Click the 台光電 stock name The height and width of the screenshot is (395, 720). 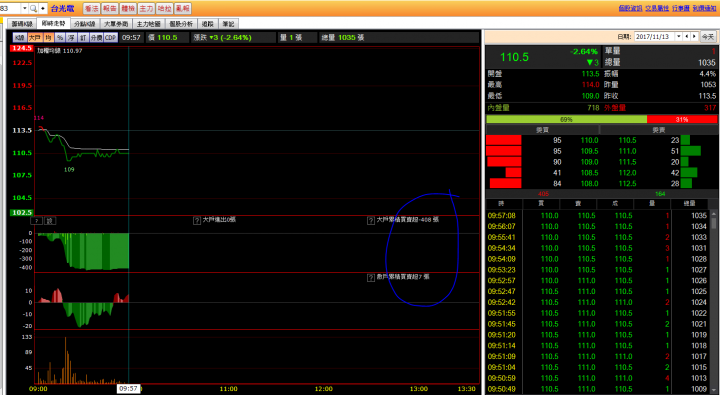click(62, 8)
